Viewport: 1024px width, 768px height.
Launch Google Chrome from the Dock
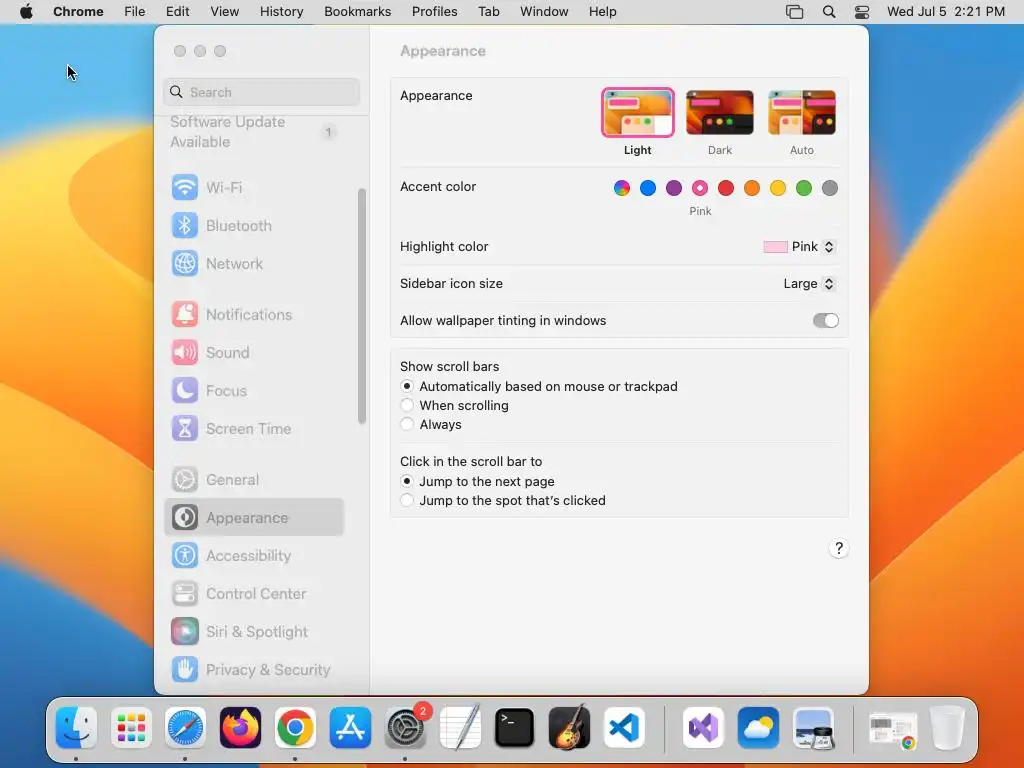[x=295, y=727]
